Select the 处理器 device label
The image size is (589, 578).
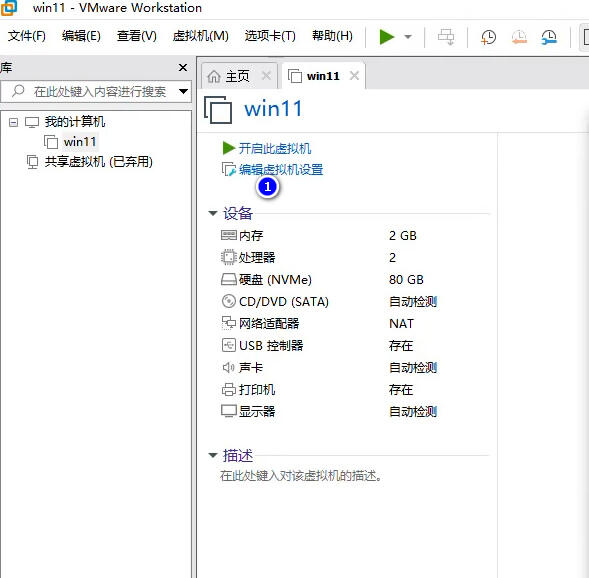[x=257, y=257]
